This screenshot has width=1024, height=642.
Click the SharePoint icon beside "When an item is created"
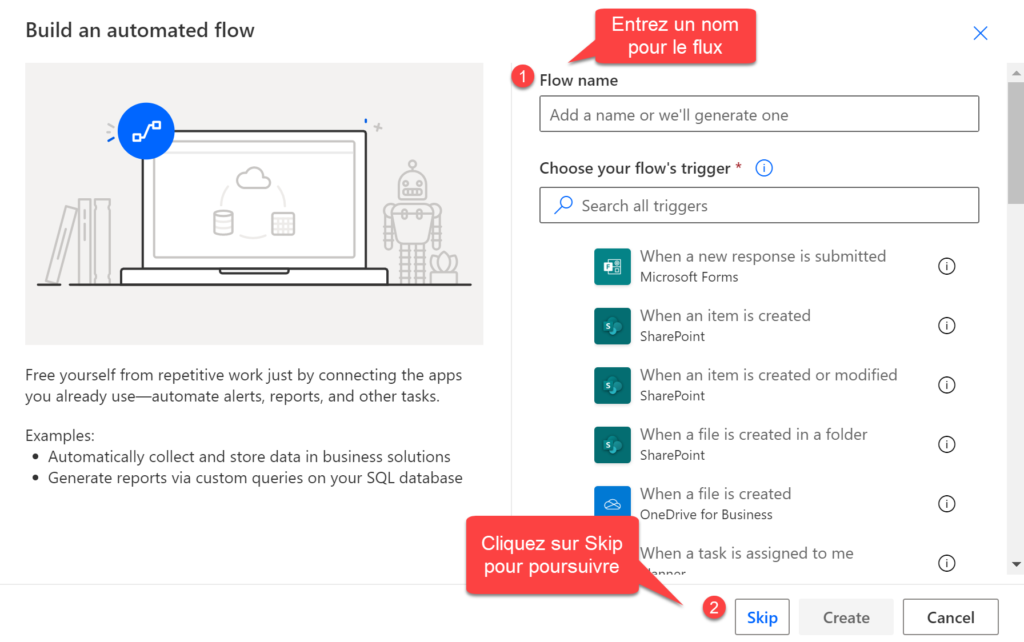[612, 325]
